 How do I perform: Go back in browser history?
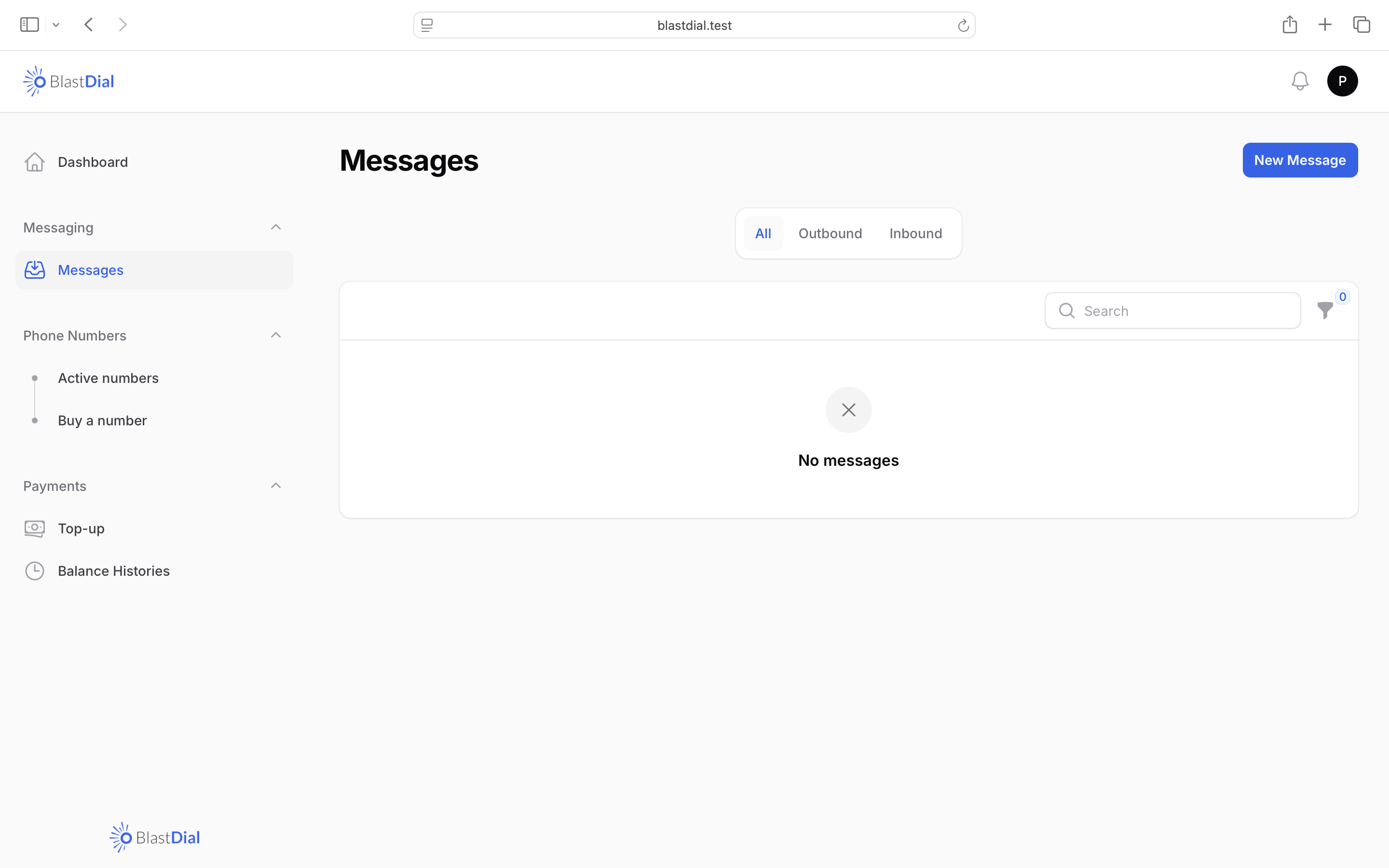point(88,25)
